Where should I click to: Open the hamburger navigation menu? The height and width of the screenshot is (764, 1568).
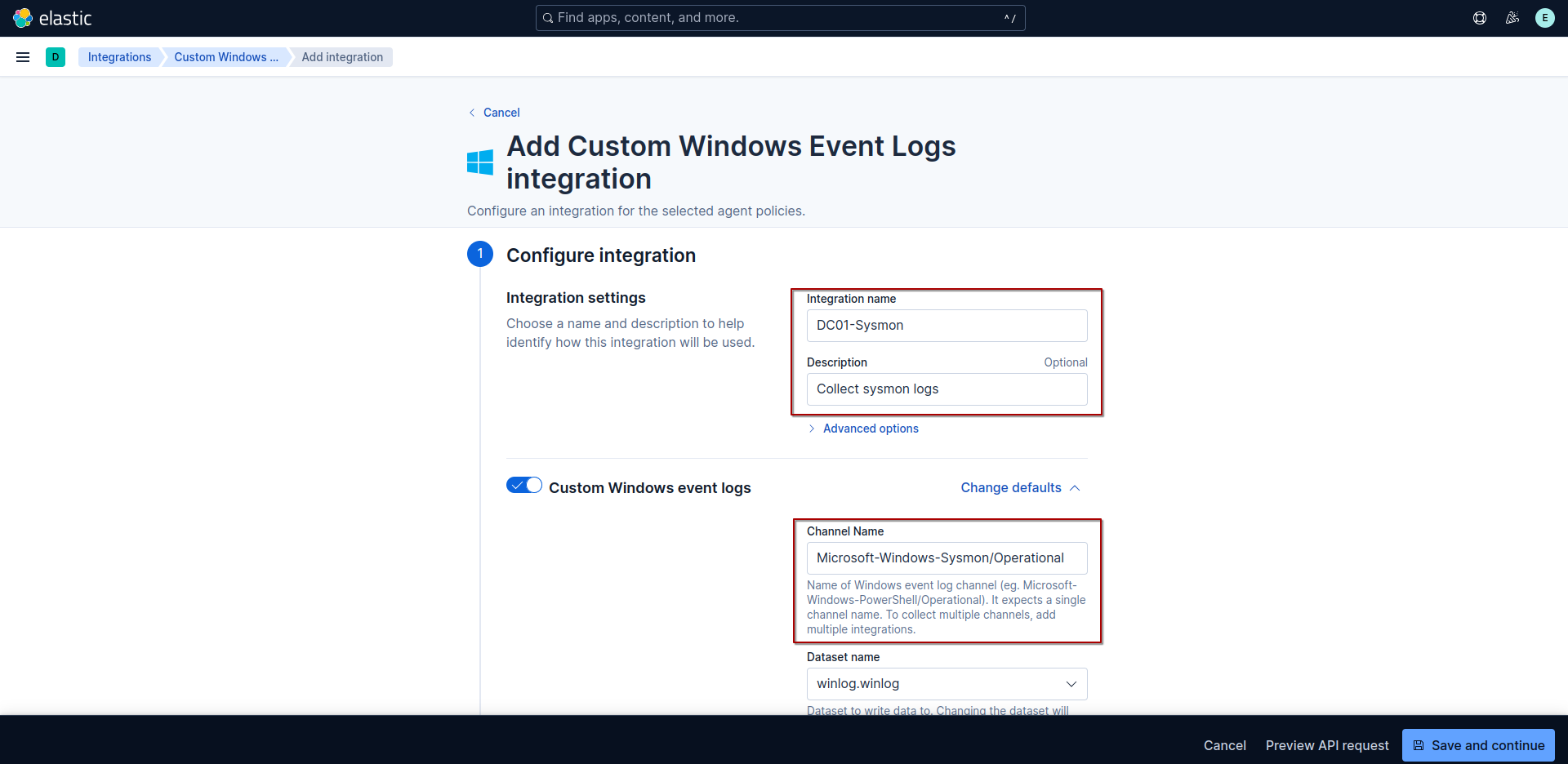(23, 57)
